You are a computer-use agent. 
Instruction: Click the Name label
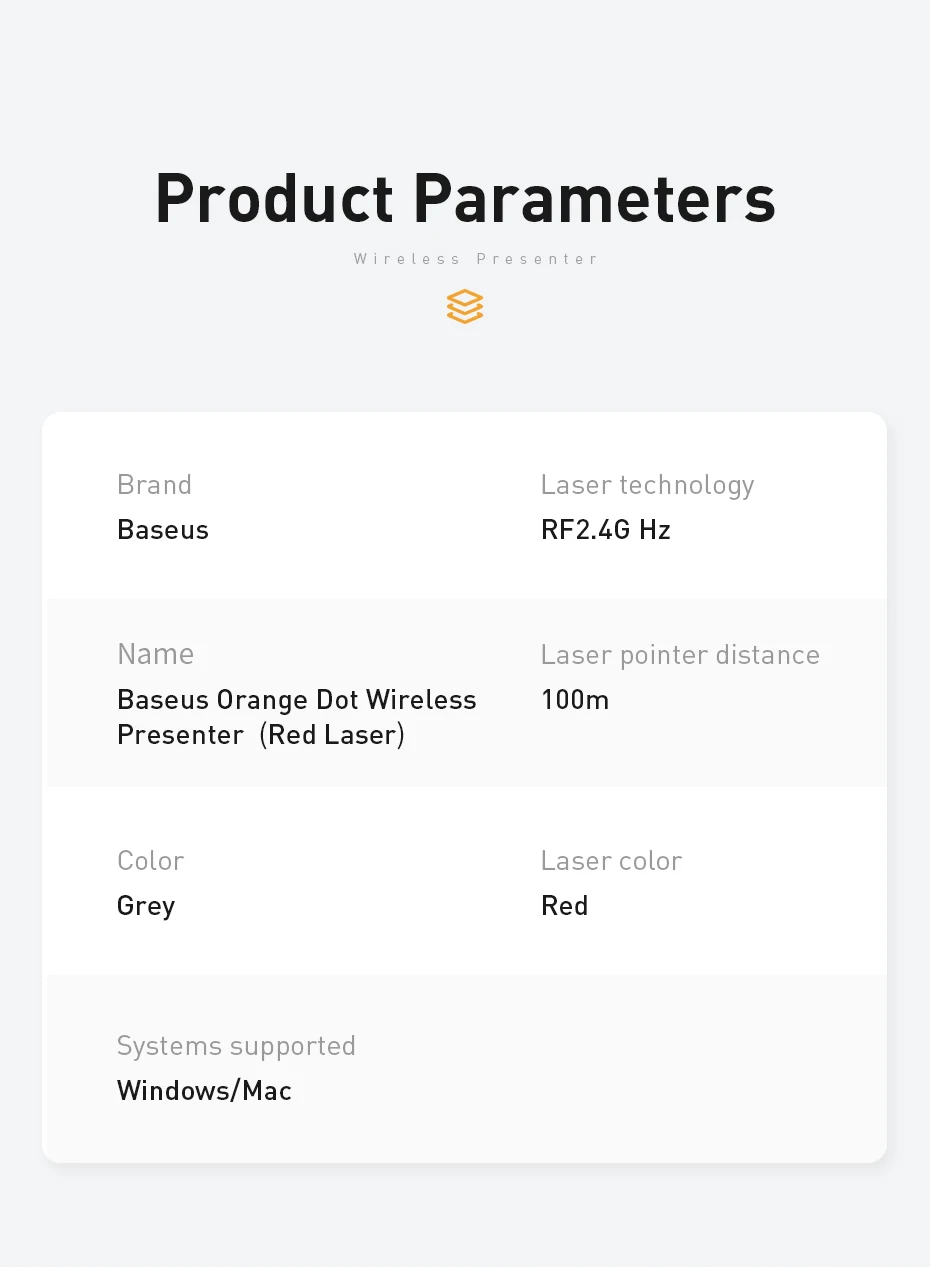pos(155,654)
